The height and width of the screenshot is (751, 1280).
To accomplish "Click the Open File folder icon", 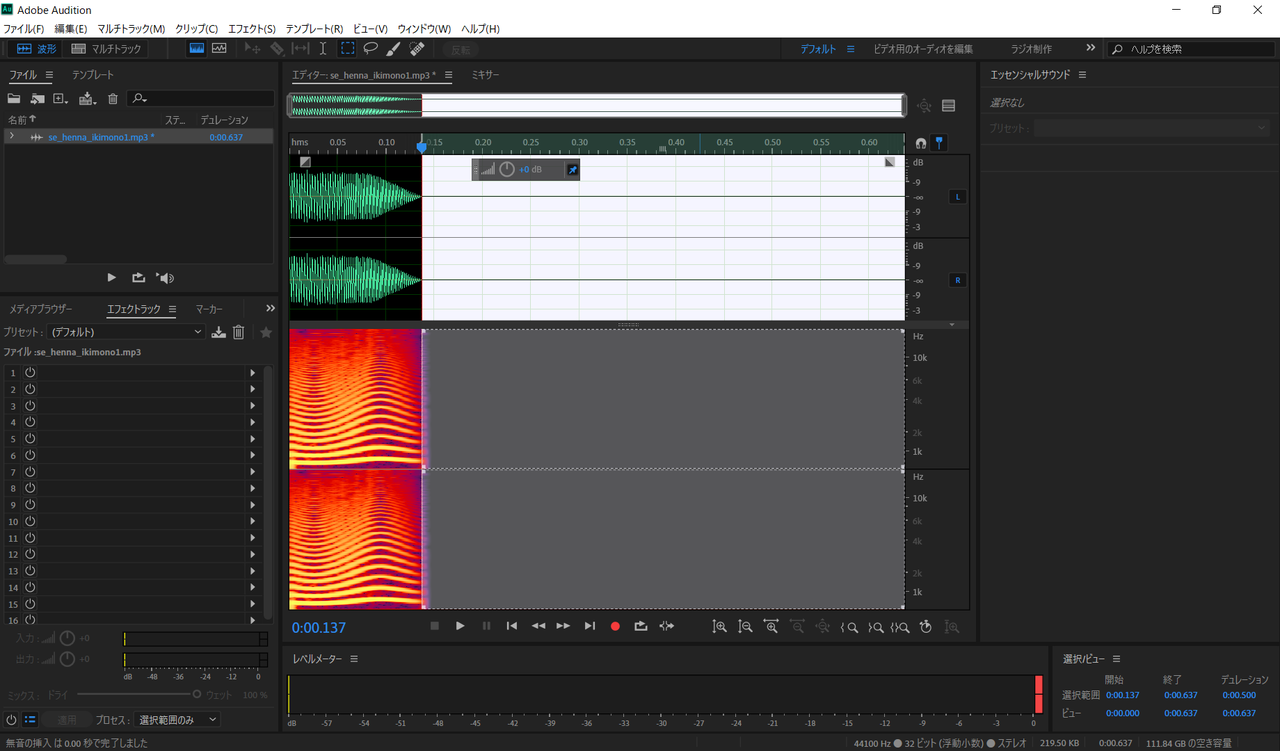I will tap(14, 98).
